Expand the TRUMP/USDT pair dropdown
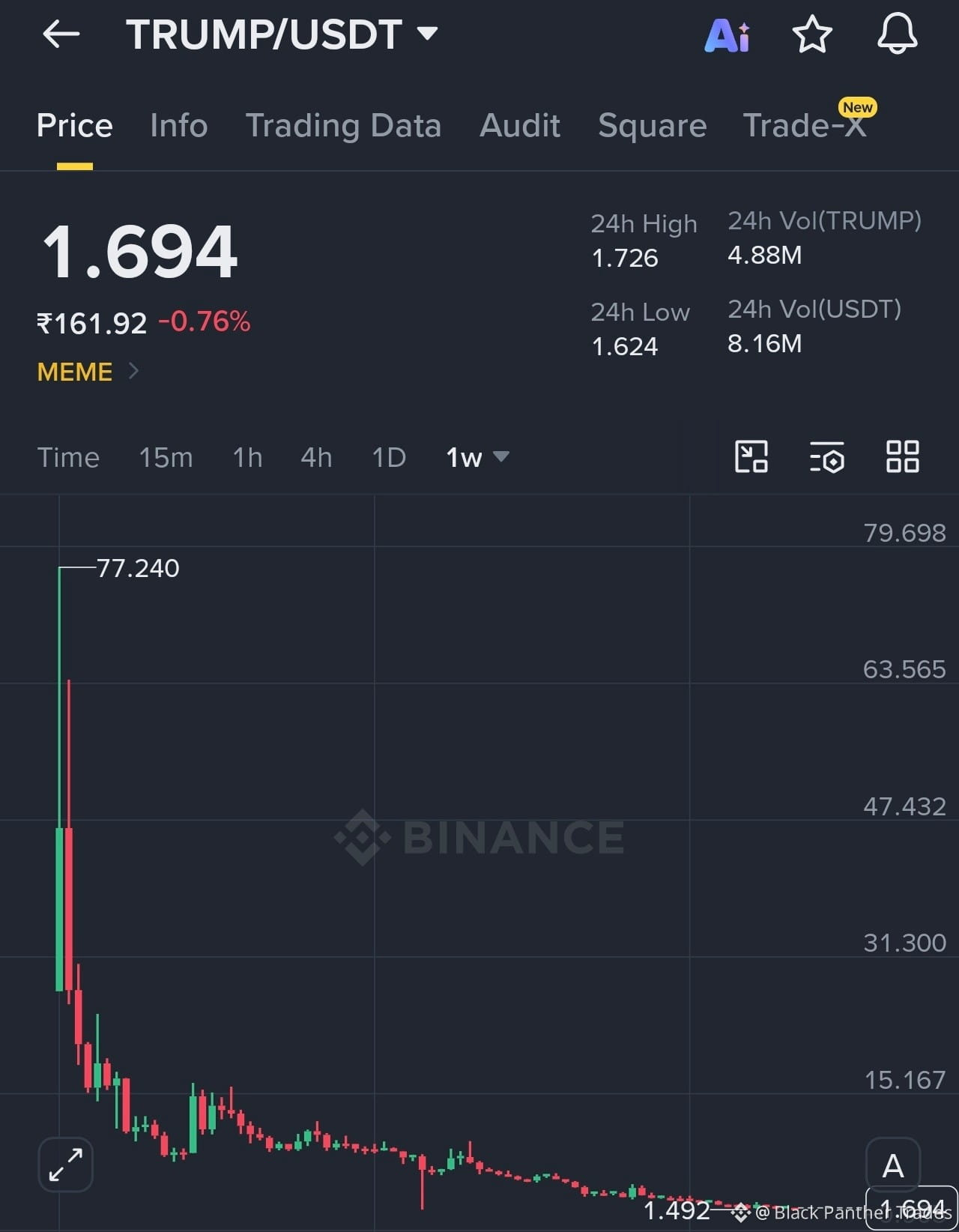959x1232 pixels. [428, 33]
